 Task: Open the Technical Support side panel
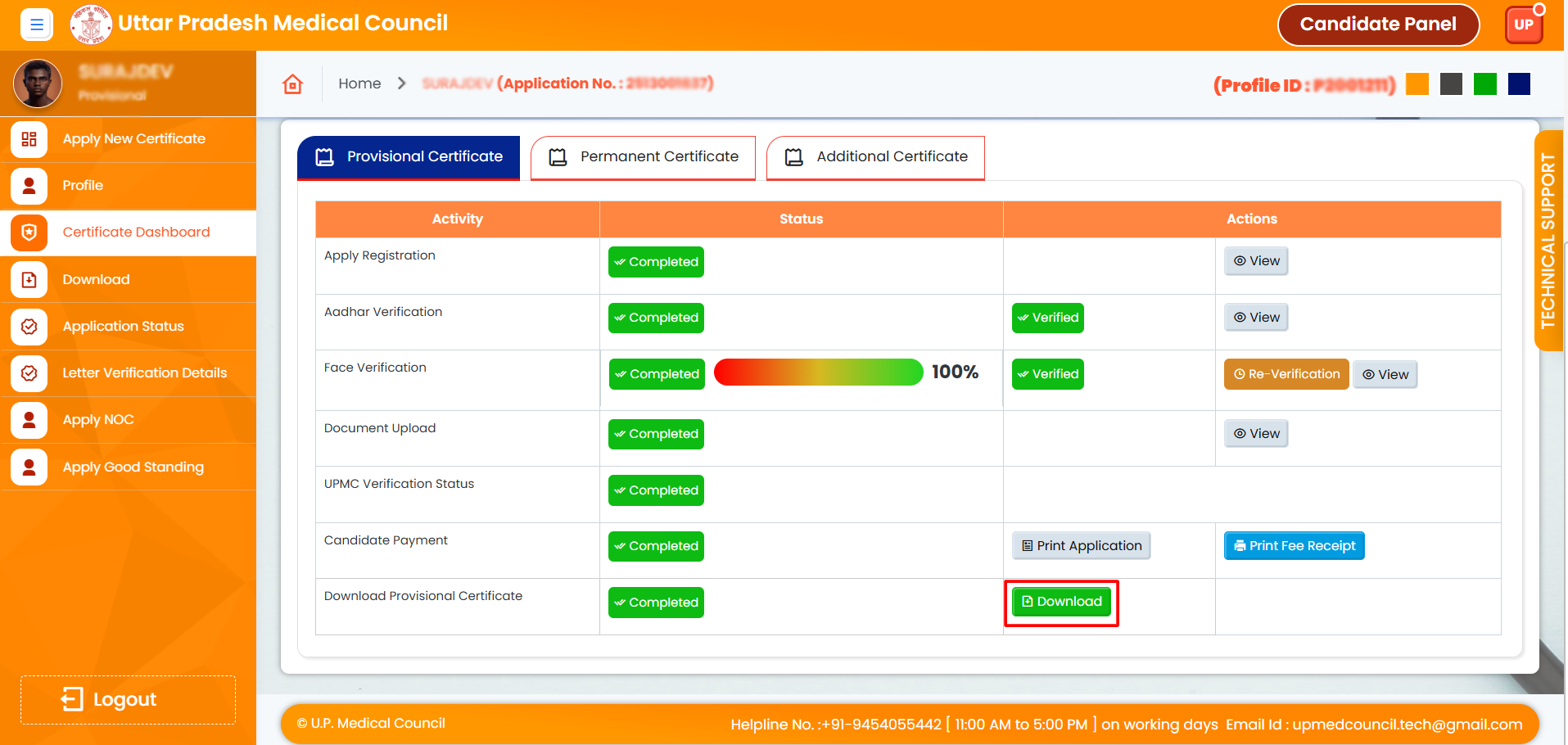(1548, 241)
